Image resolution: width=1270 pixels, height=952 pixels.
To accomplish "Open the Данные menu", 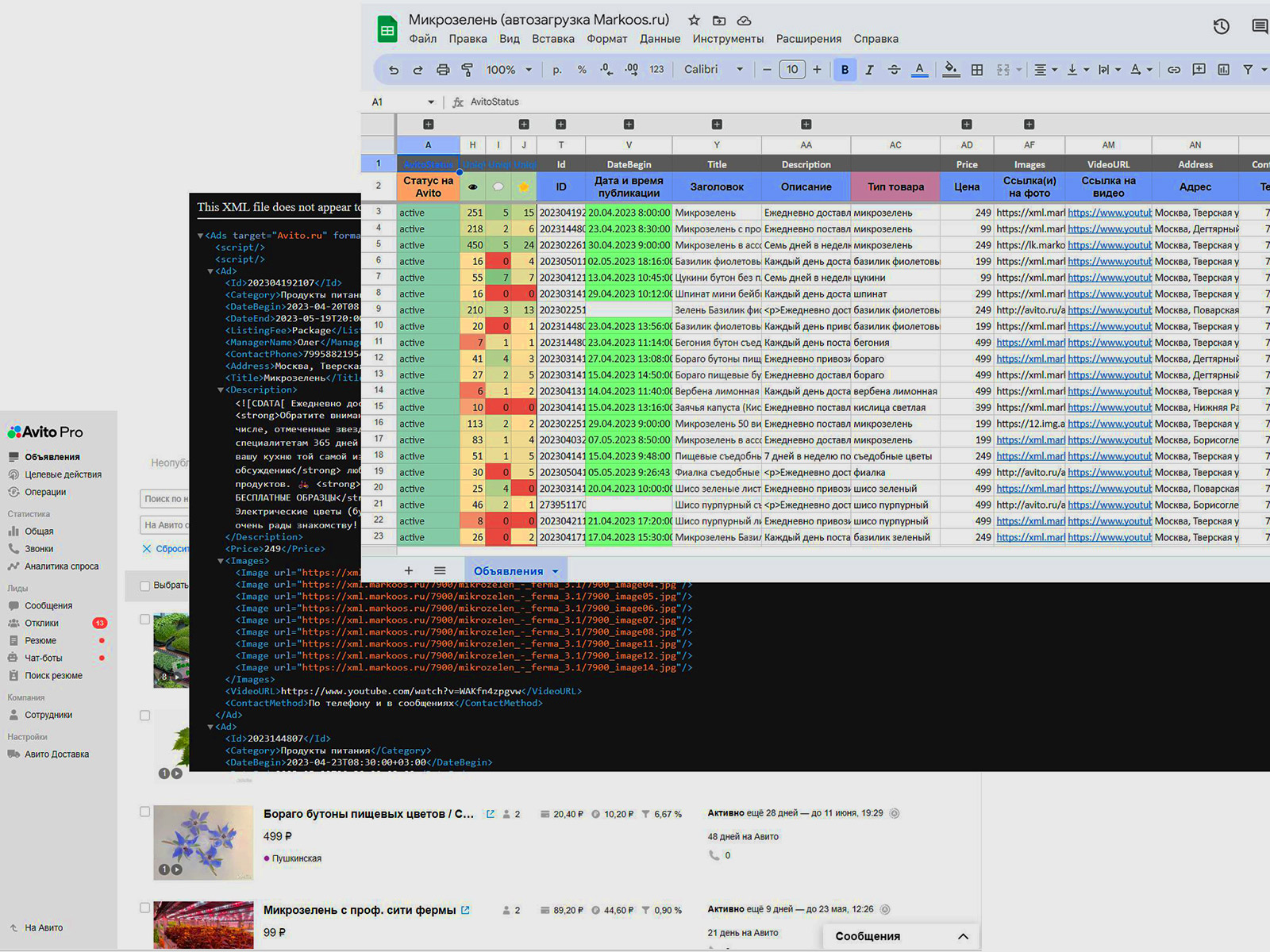I will click(x=660, y=39).
